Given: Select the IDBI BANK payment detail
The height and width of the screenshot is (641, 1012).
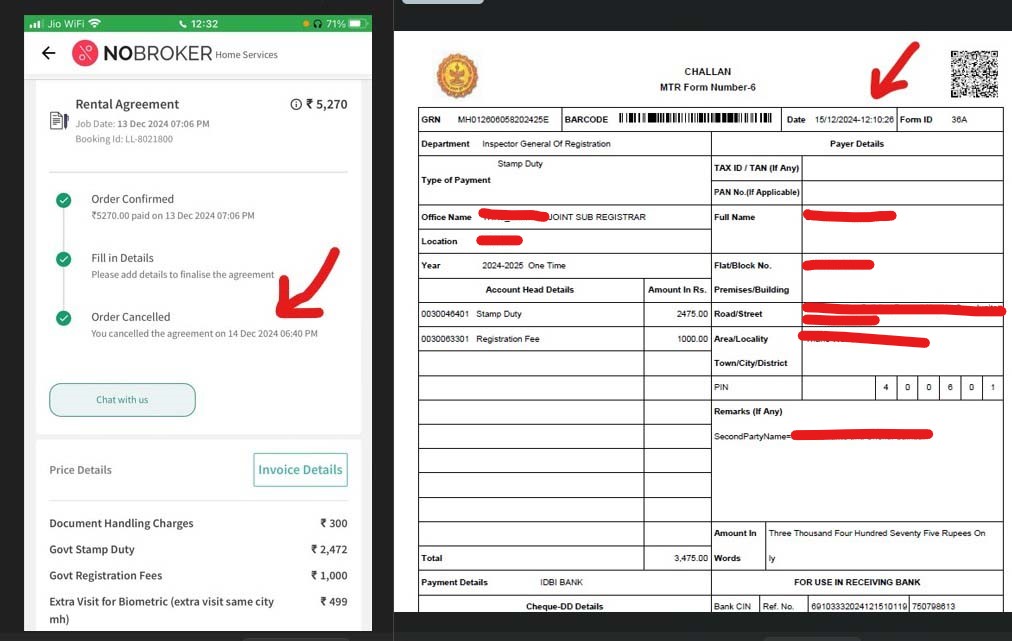Looking at the screenshot, I should pos(562,582).
